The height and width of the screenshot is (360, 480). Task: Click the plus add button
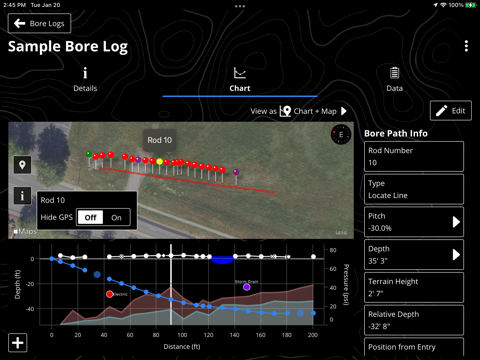click(18, 342)
